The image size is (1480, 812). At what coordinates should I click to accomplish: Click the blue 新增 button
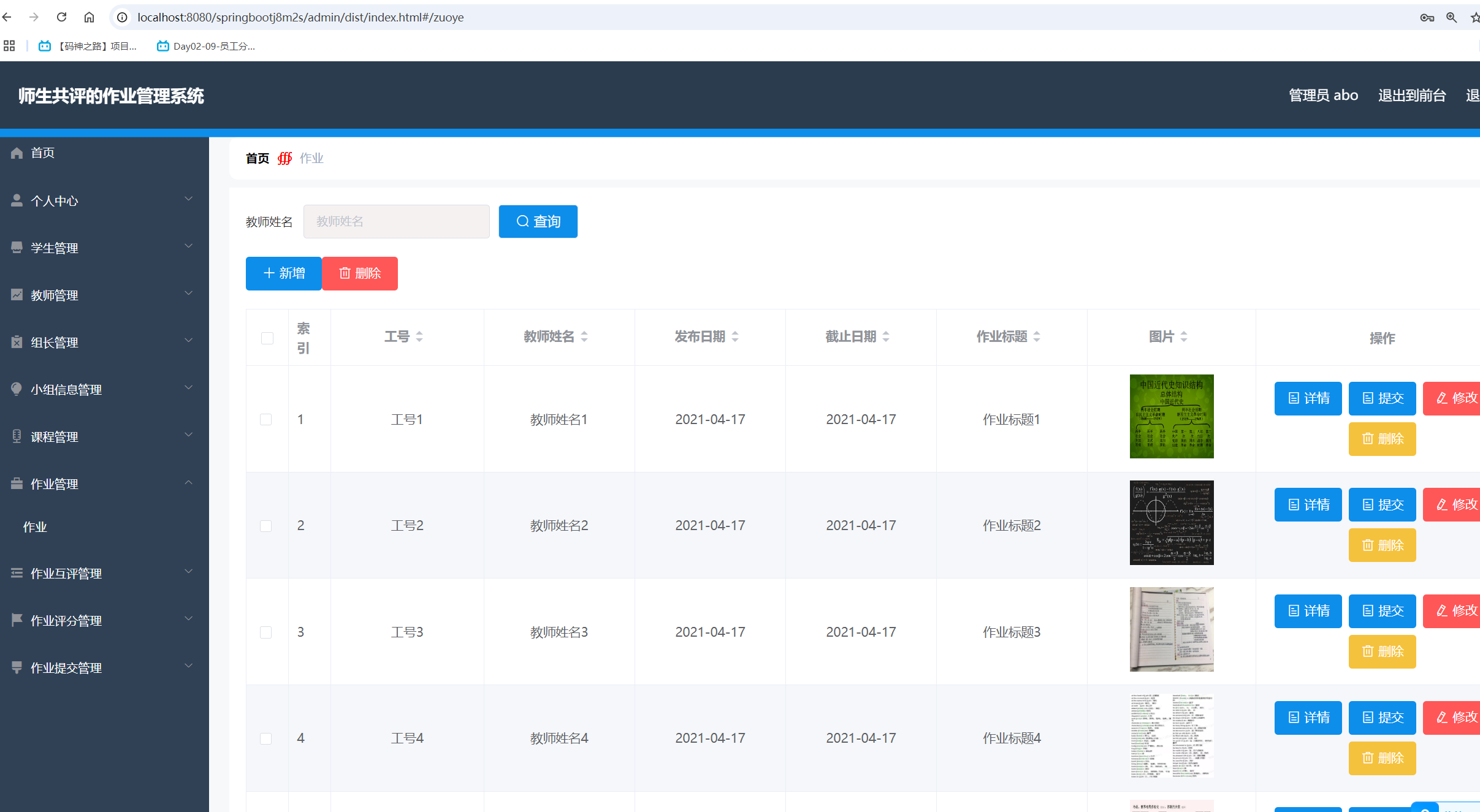point(283,273)
